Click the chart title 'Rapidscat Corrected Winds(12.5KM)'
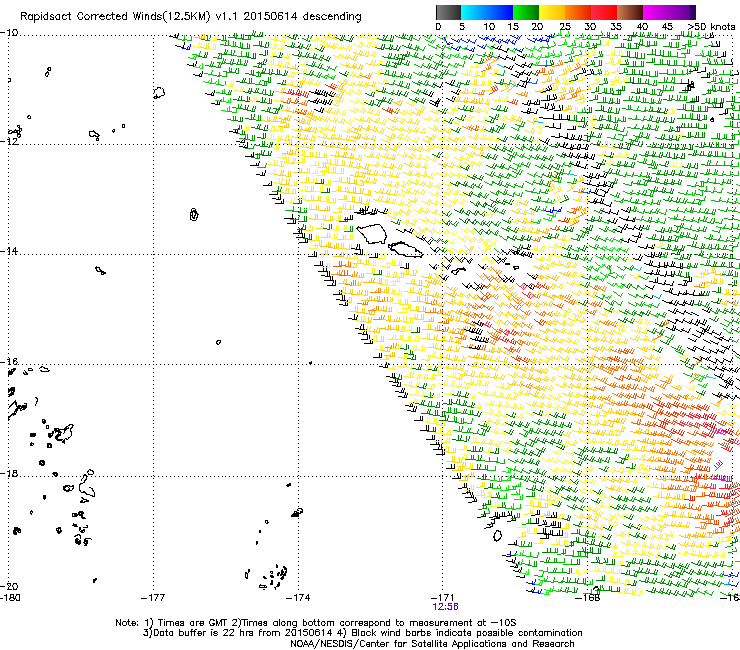The height and width of the screenshot is (650, 740). (115, 17)
